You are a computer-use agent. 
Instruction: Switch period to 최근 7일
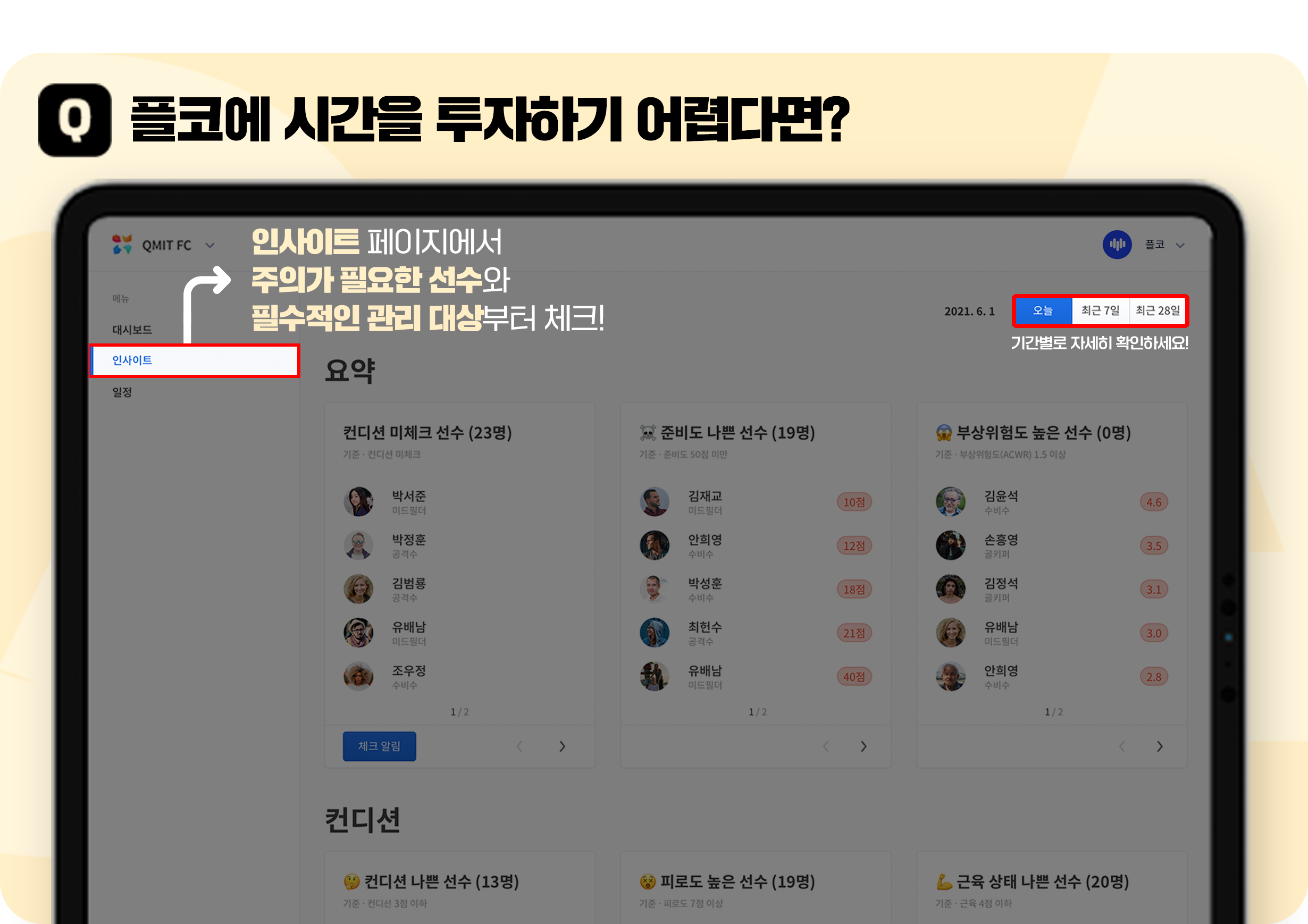click(x=1100, y=310)
